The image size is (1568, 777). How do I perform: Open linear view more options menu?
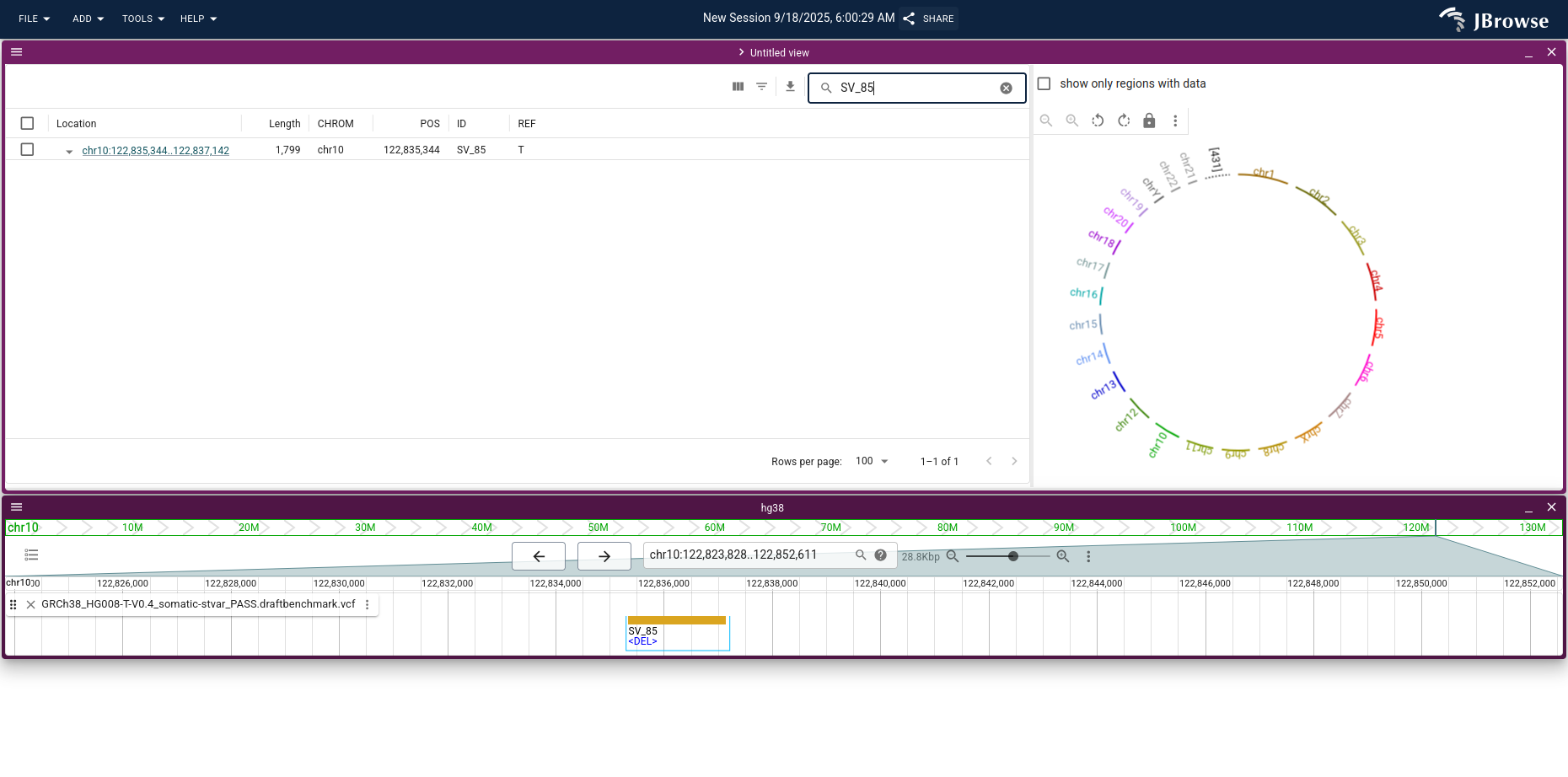click(1088, 556)
